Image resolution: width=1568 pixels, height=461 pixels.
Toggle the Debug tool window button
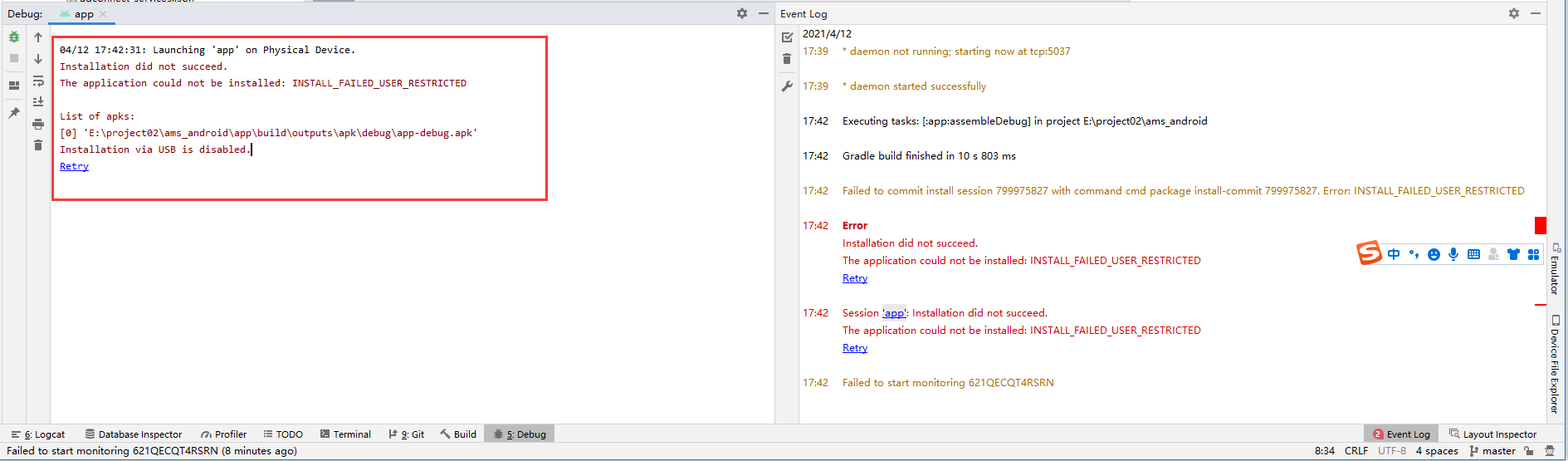click(x=520, y=434)
